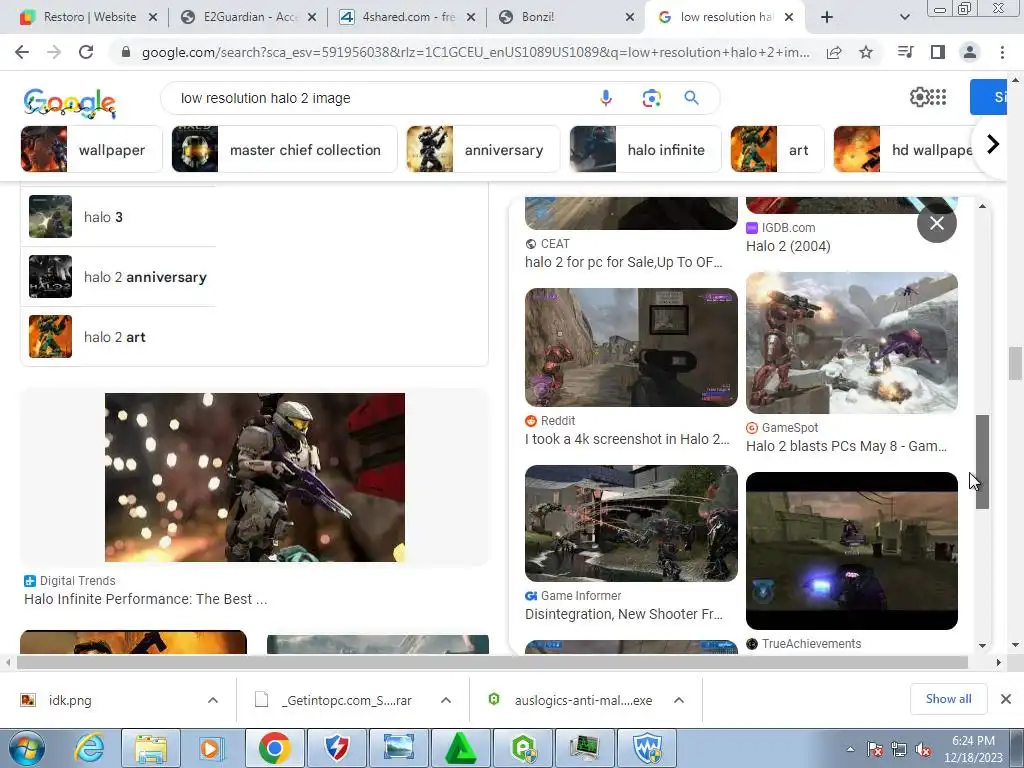Open the TrueAchievements image thumbnail

coord(852,551)
